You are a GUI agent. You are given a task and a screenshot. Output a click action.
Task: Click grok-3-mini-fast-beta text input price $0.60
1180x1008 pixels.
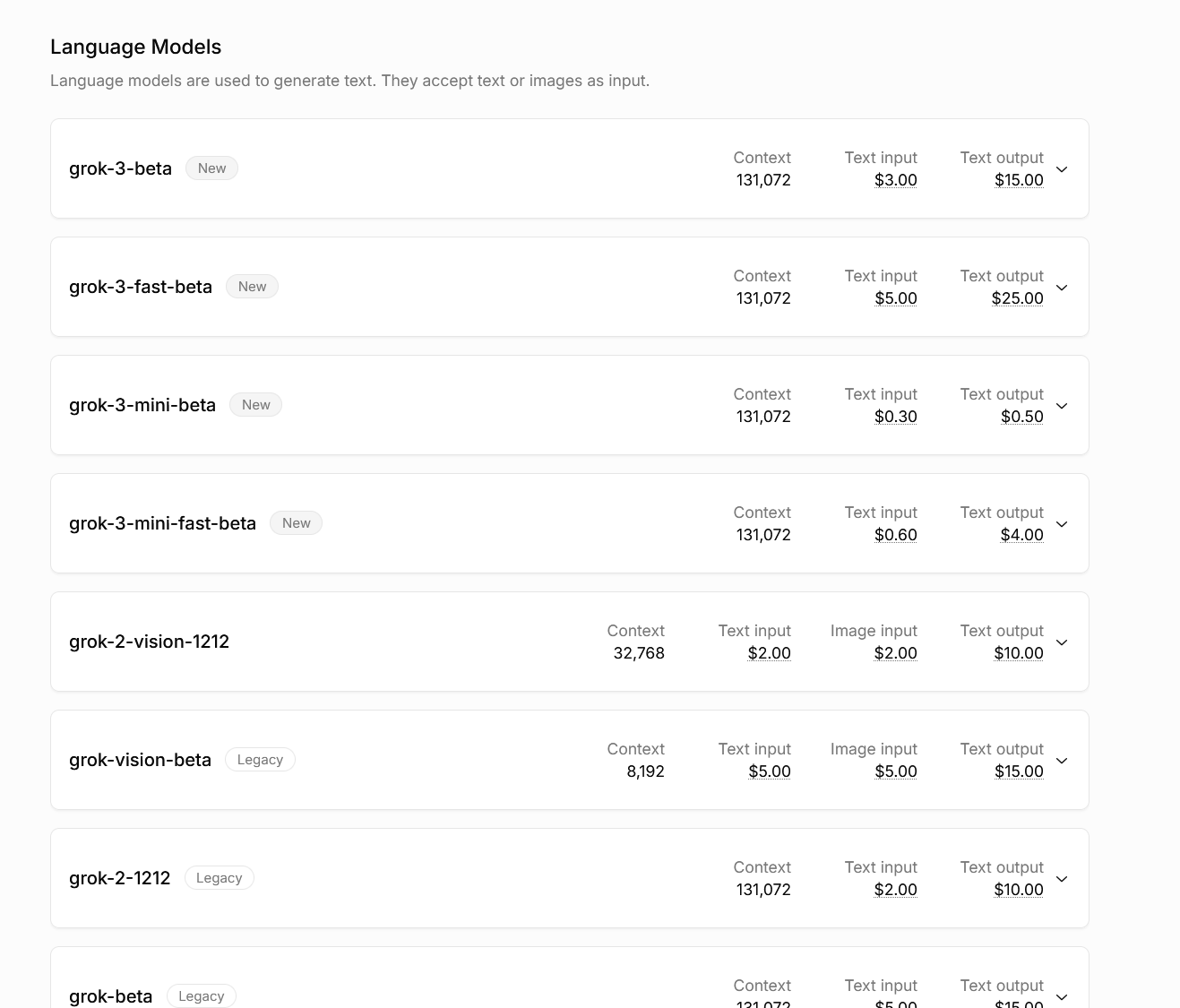pyautogui.click(x=896, y=535)
